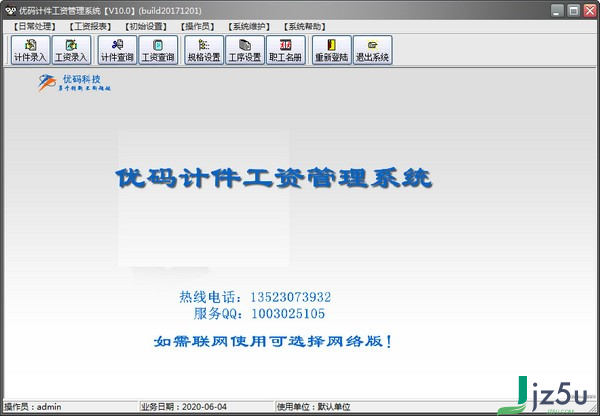
Task: Open the 初始设置 menu
Action: pos(146,26)
